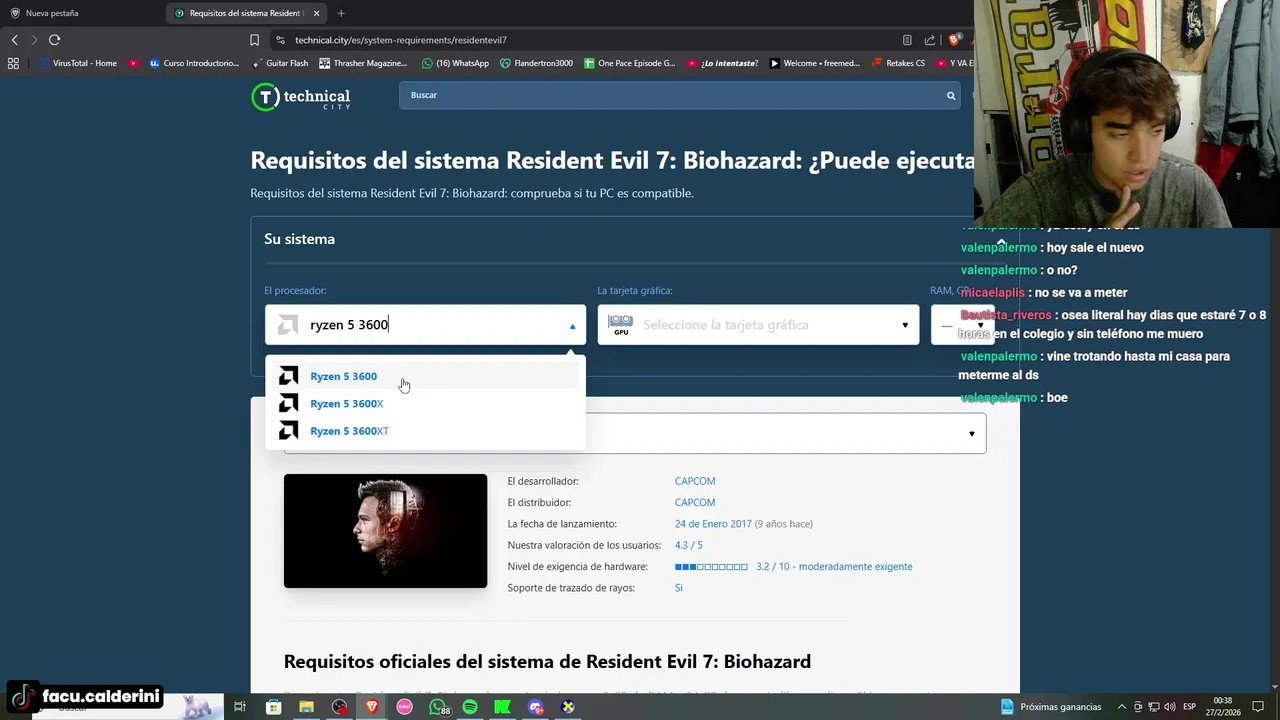Click the share icon in address bar
This screenshot has height=720, width=1280.
click(x=930, y=40)
